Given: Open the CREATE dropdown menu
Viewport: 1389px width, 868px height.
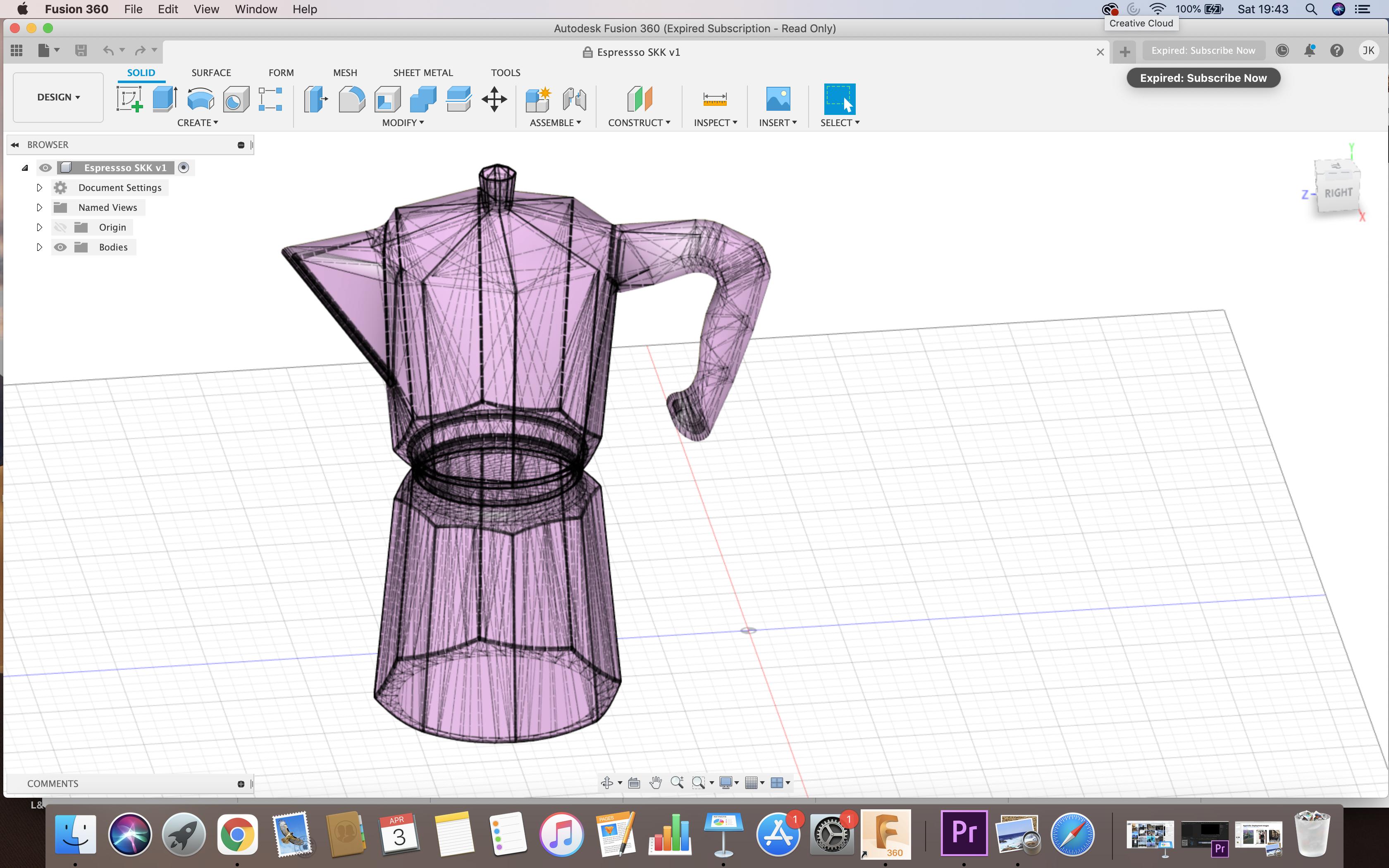Looking at the screenshot, I should [198, 123].
